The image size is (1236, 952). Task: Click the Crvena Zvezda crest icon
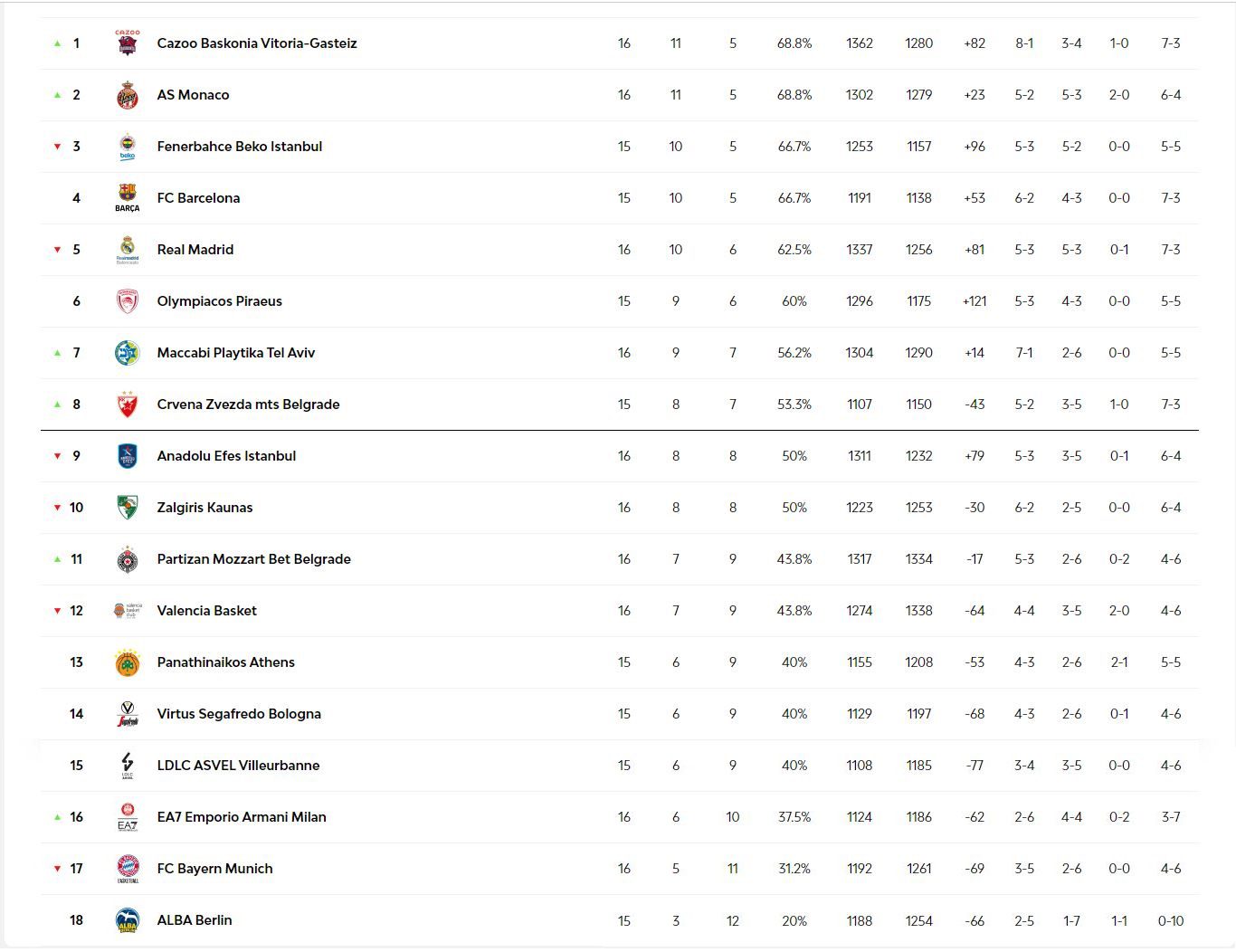128,405
